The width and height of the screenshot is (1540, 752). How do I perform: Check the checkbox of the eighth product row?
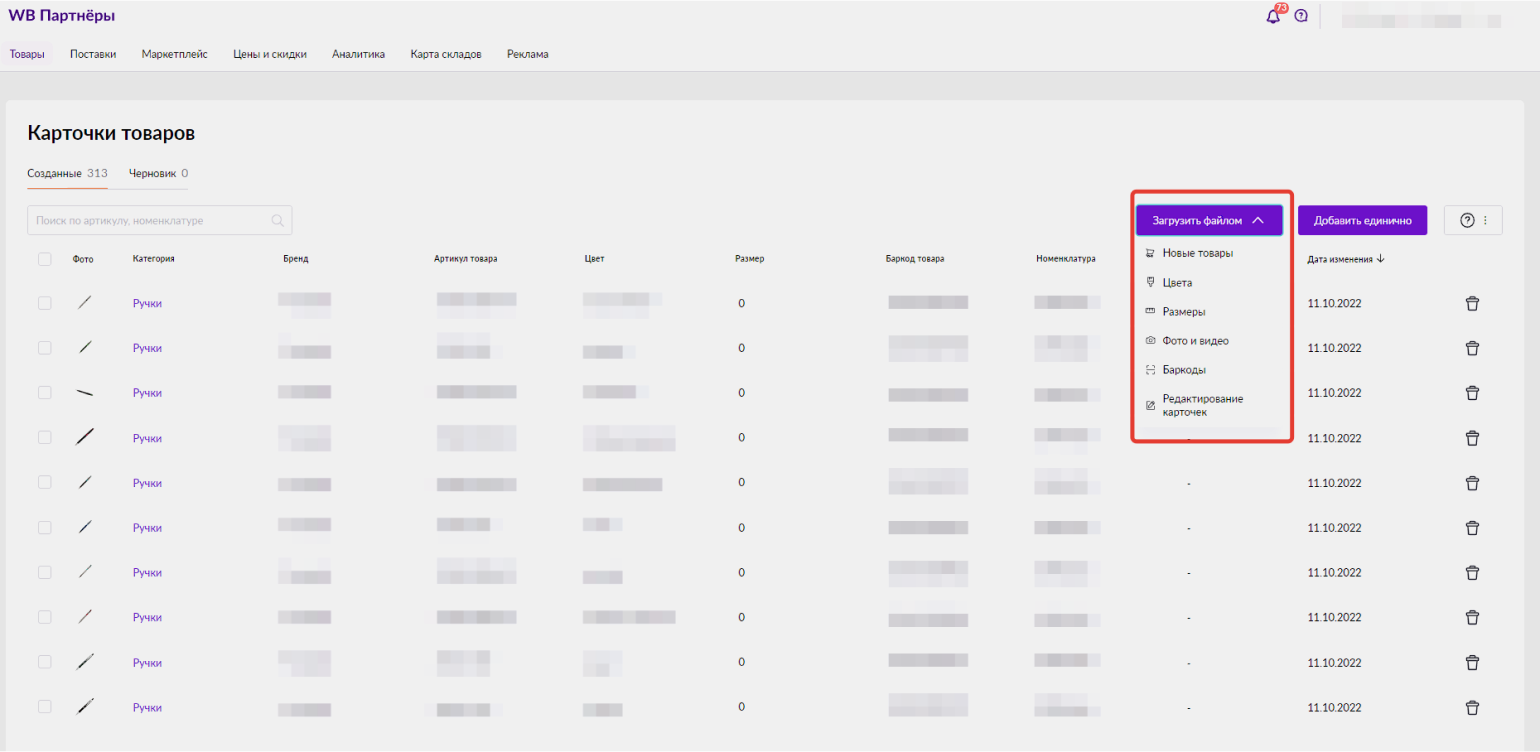[x=44, y=617]
